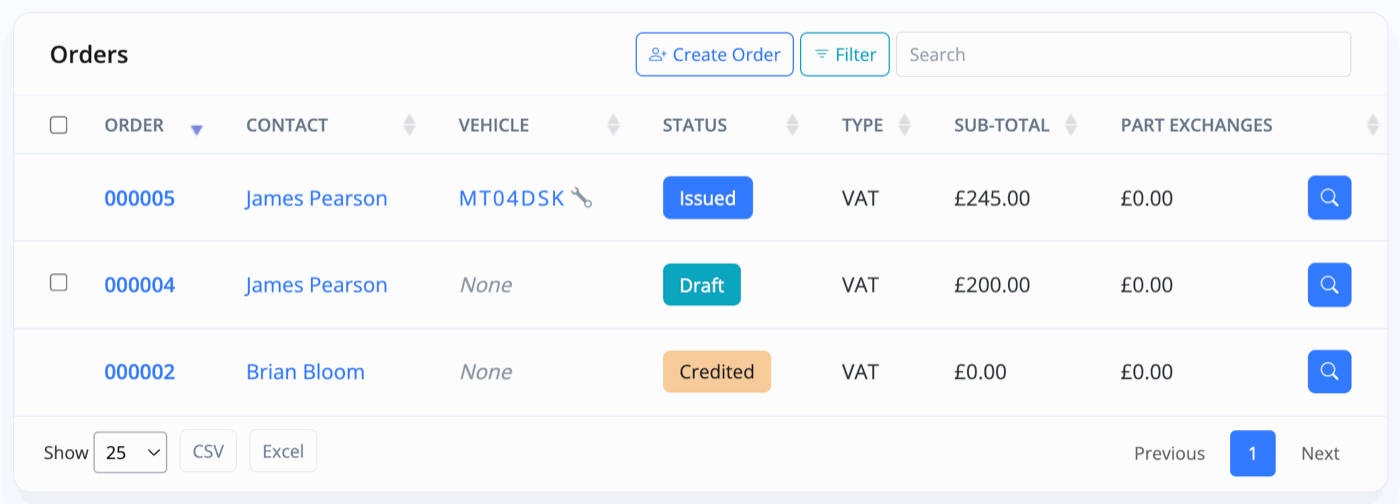Open the magnifier view button for order 000004

click(x=1329, y=285)
